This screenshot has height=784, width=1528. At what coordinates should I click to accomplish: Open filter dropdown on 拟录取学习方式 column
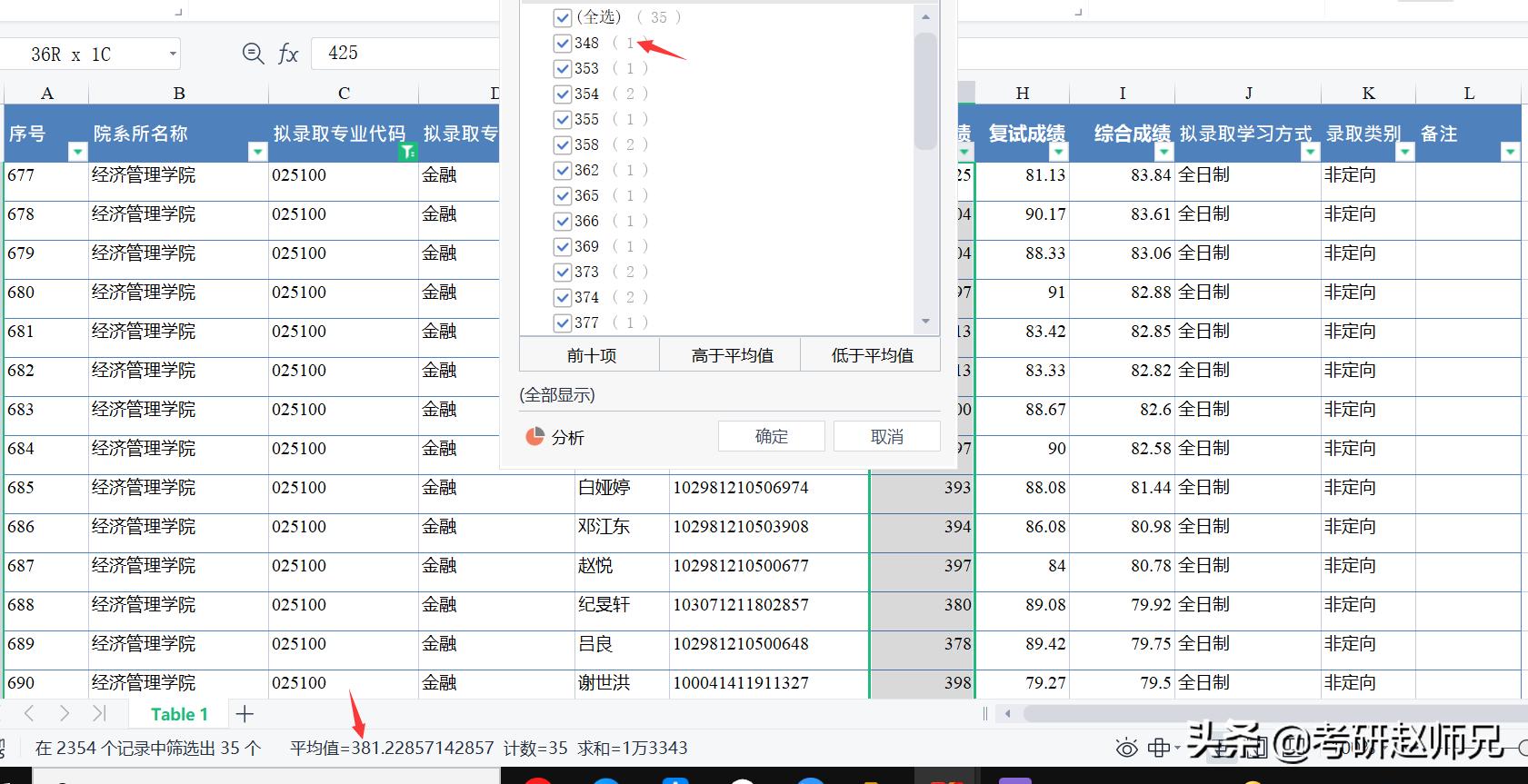point(1310,152)
